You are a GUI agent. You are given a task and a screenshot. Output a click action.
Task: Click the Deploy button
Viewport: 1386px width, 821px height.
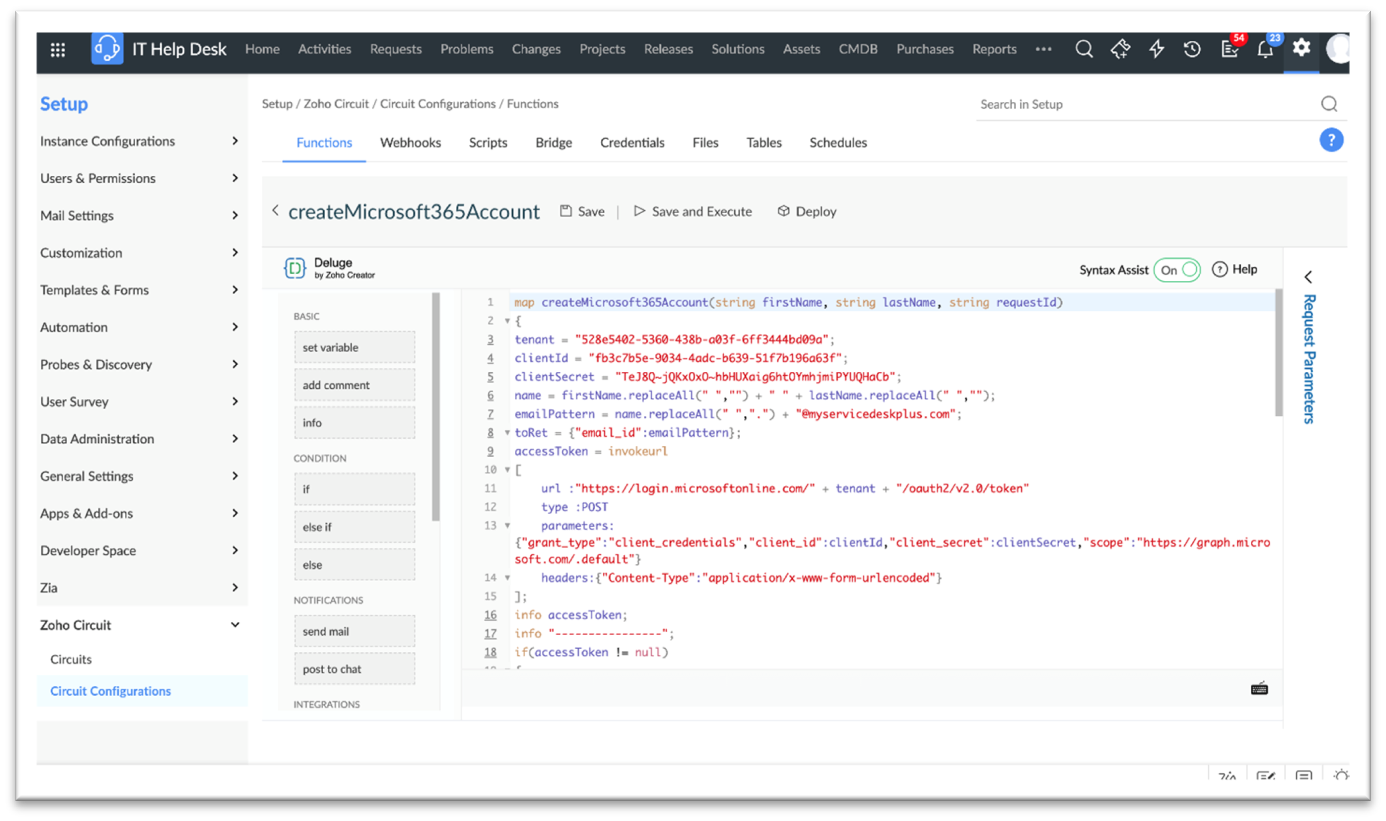pyautogui.click(x=807, y=211)
